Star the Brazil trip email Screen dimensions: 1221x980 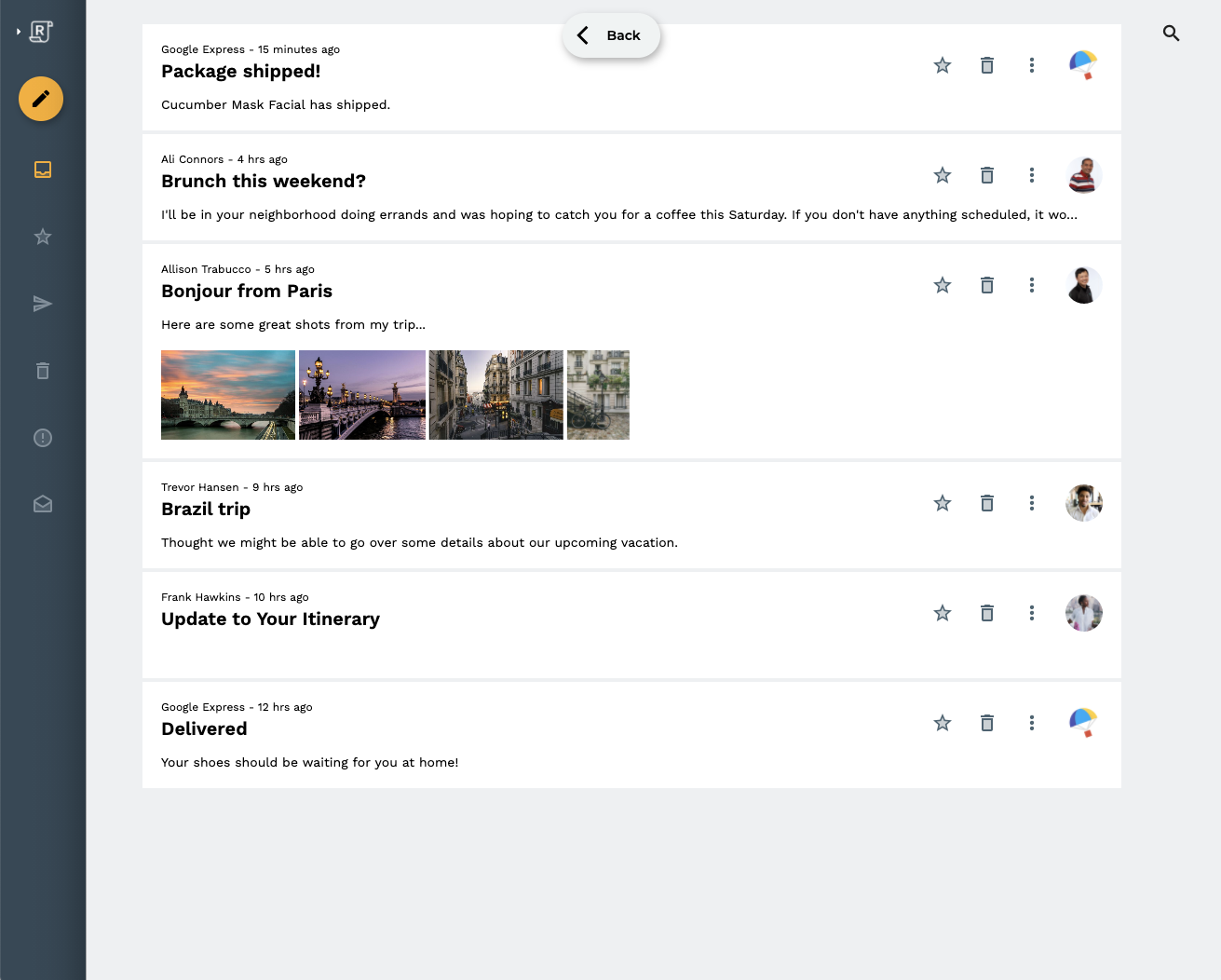pos(942,503)
